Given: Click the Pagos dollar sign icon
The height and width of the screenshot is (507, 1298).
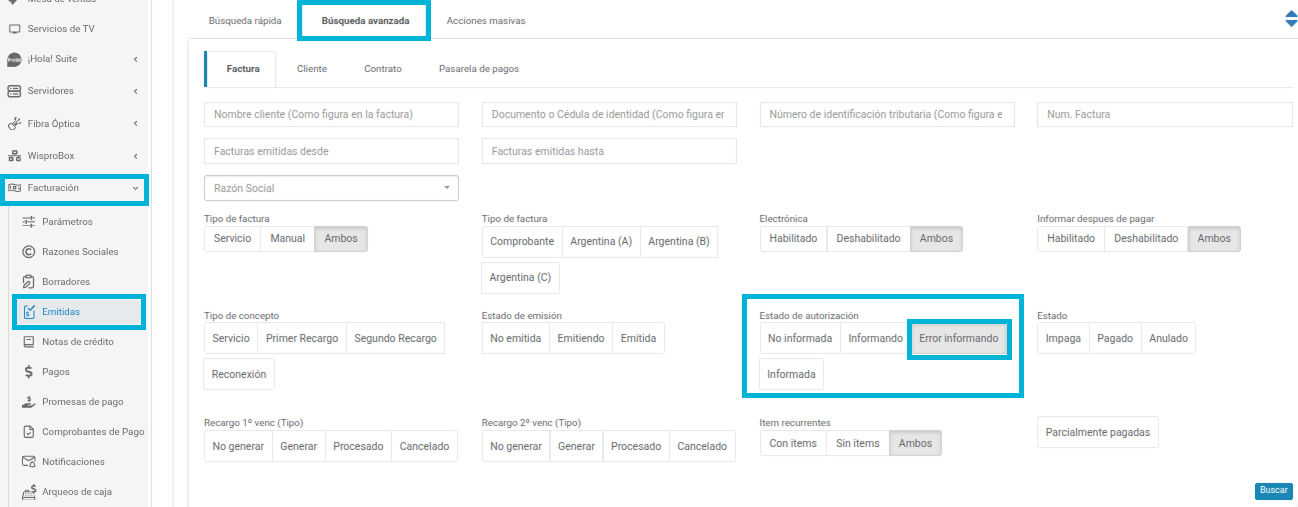Looking at the screenshot, I should click(x=29, y=372).
